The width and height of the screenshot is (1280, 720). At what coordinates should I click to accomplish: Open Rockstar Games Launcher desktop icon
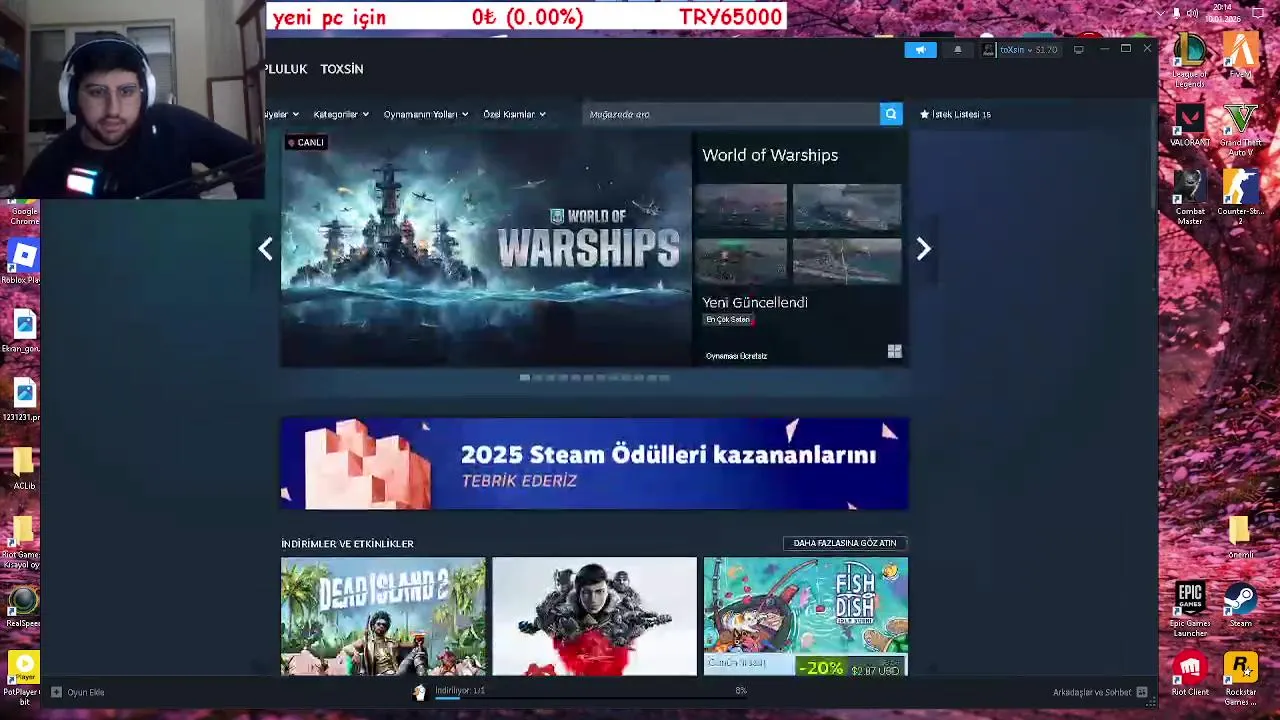(1241, 678)
